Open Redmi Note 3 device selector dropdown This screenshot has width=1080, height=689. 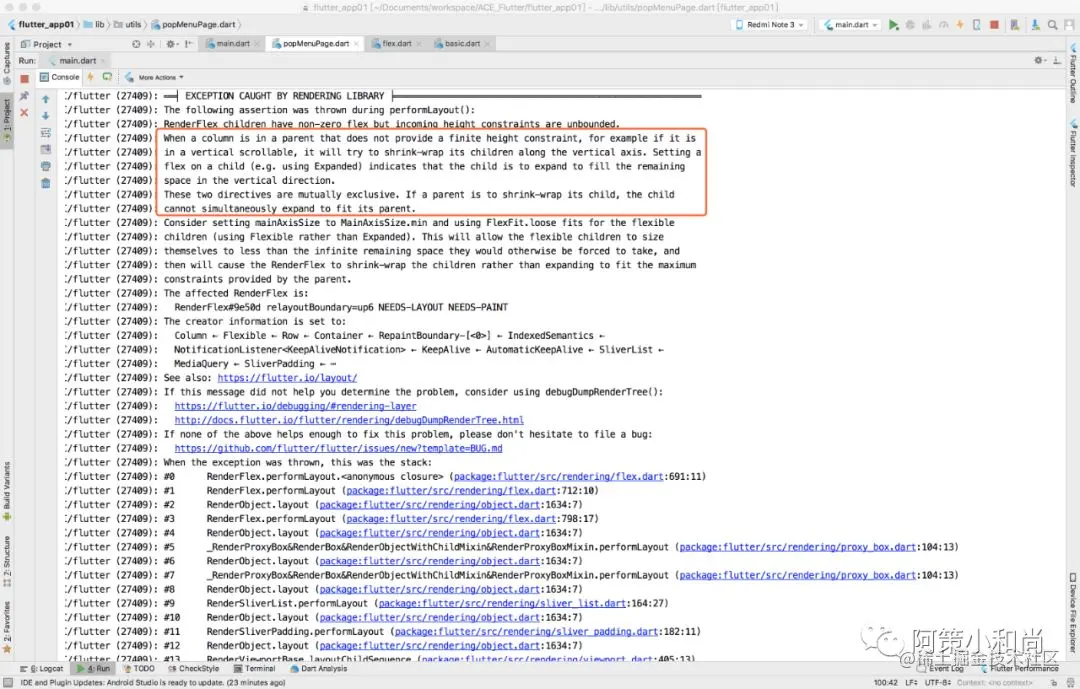pyautogui.click(x=769, y=25)
